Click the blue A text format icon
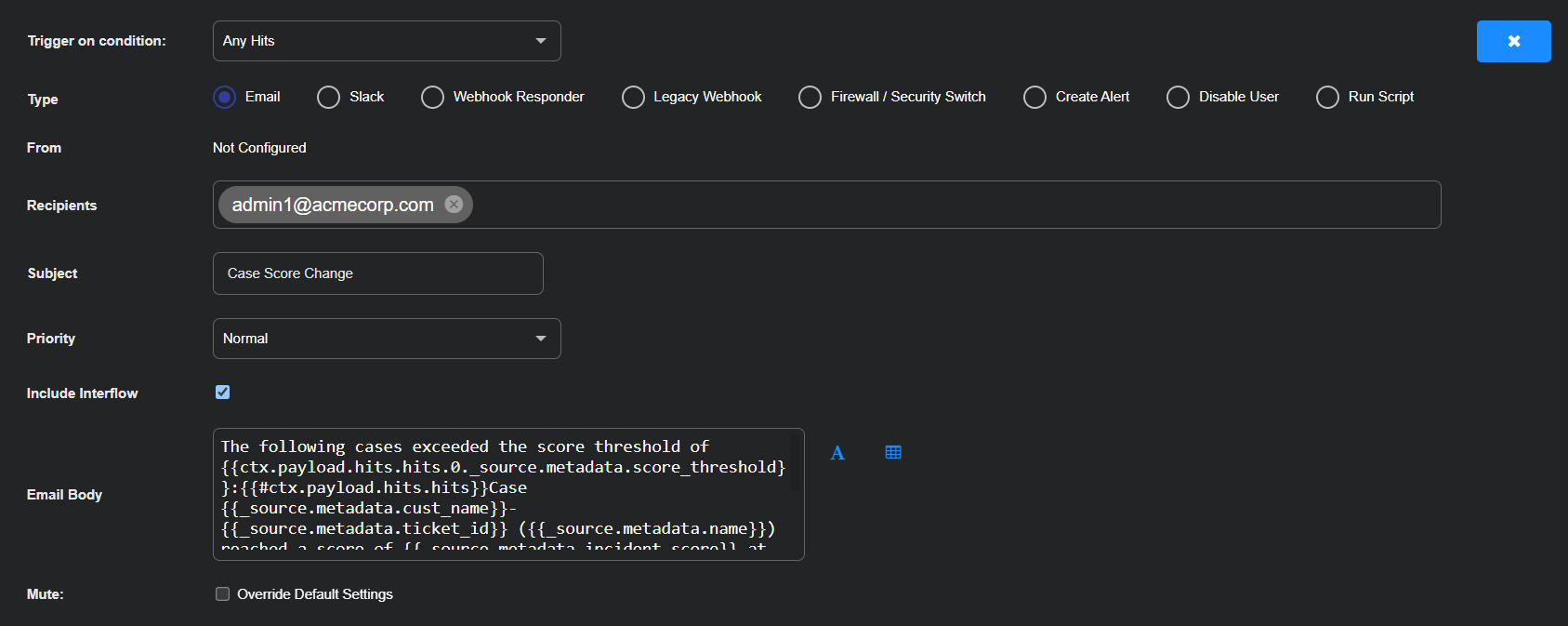The height and width of the screenshot is (626, 1568). [837, 453]
